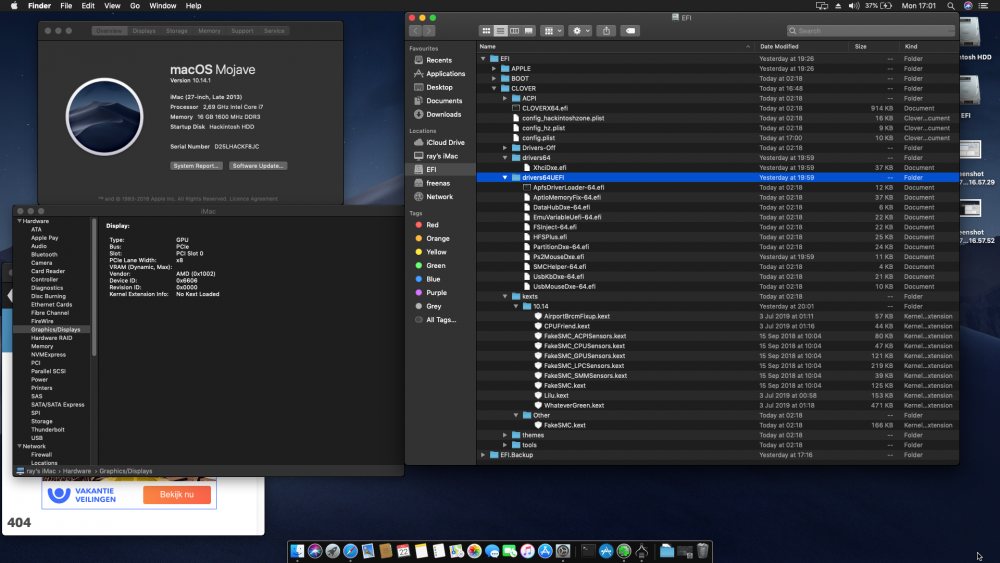Collapse the top-level EFI folder
Image resolution: width=1000 pixels, height=563 pixels.
click(483, 59)
